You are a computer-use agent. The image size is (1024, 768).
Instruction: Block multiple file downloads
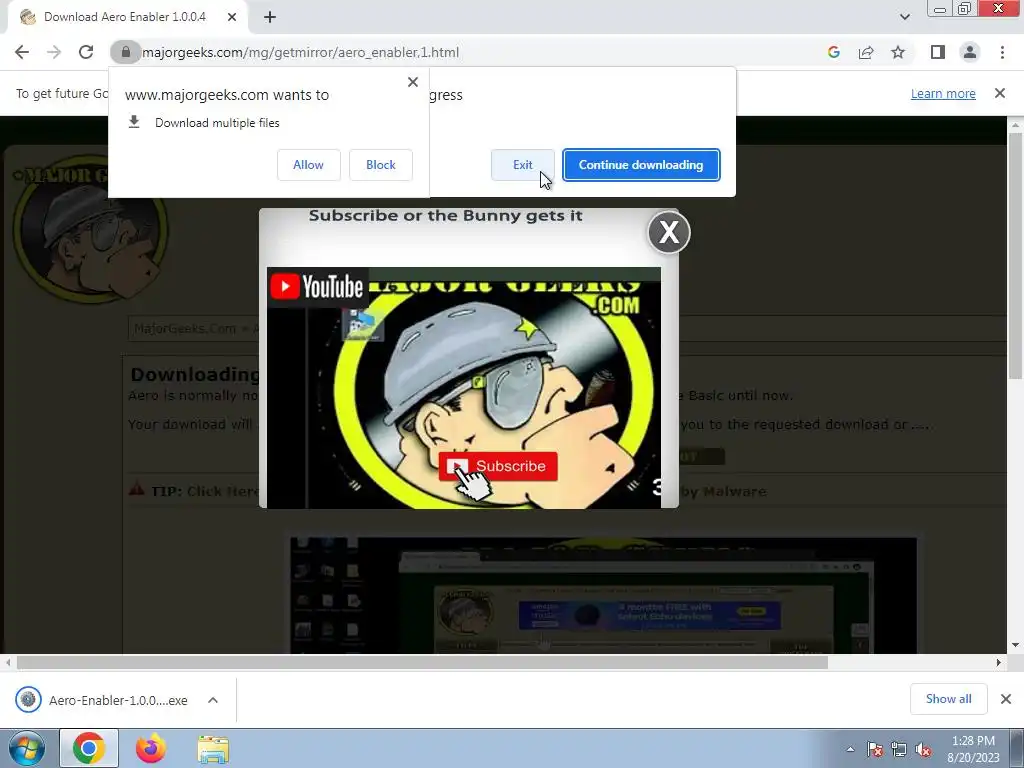point(381,165)
